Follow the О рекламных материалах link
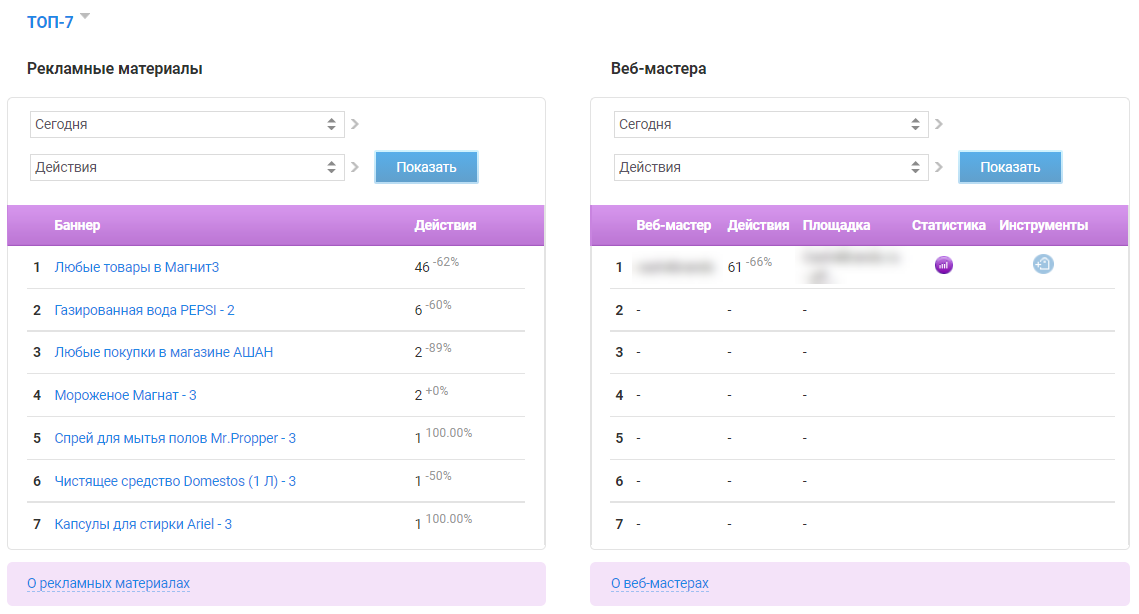 pos(108,583)
